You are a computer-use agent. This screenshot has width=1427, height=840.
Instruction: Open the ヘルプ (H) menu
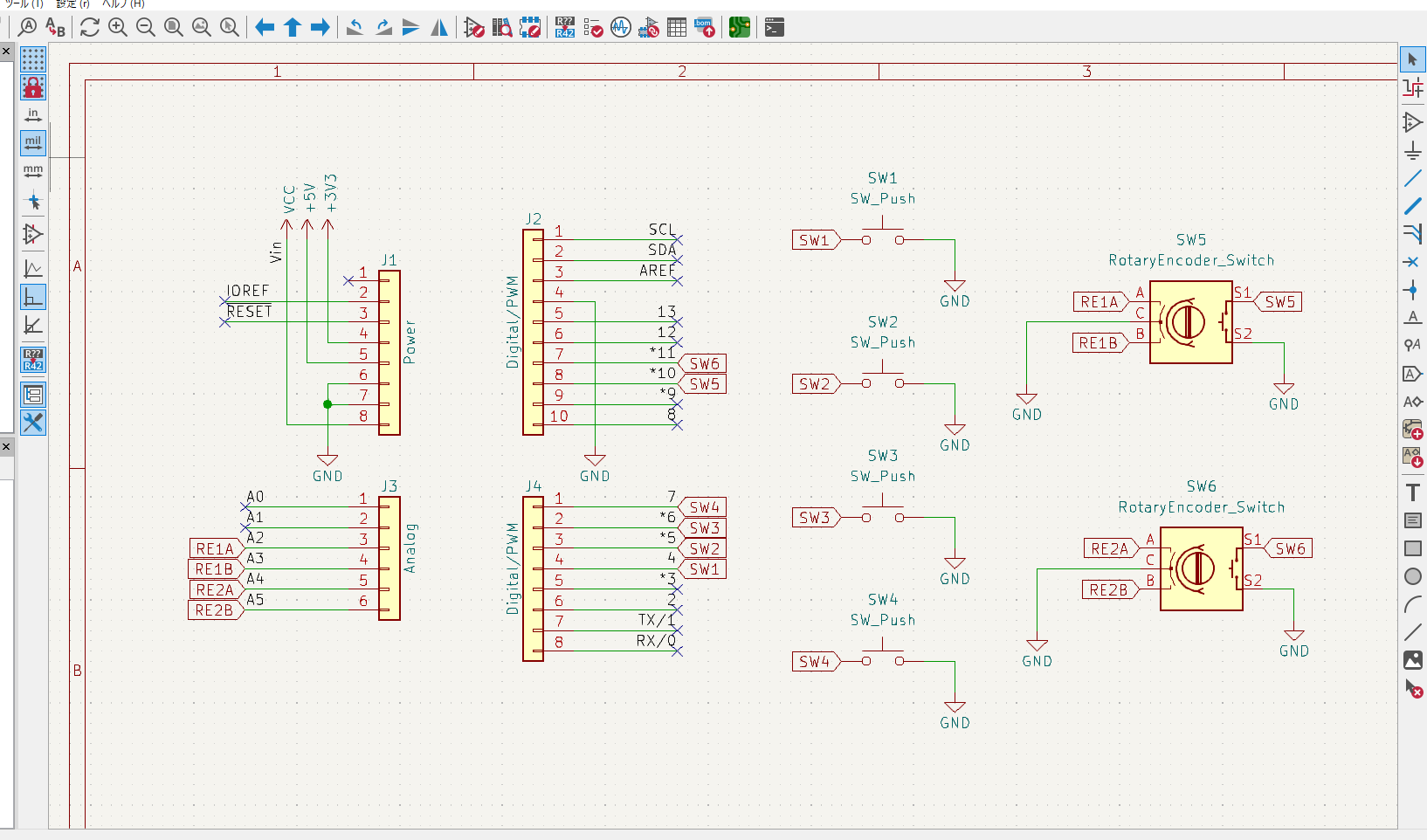[x=123, y=4]
